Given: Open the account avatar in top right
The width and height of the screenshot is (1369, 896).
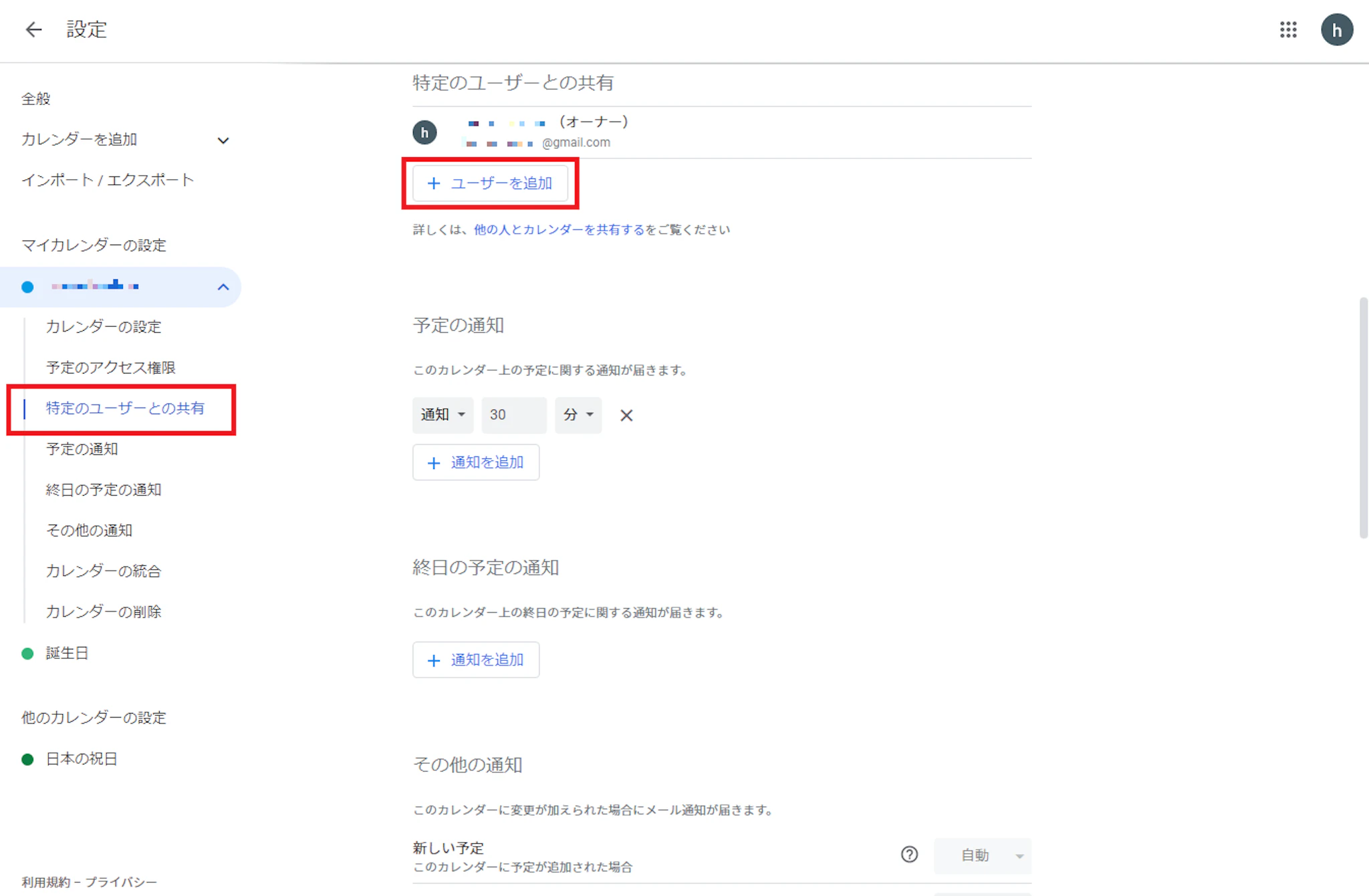Looking at the screenshot, I should pos(1336,30).
